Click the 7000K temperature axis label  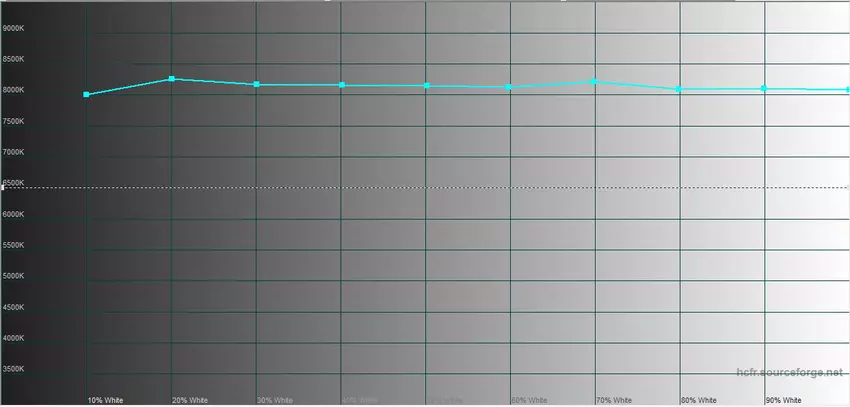14,152
